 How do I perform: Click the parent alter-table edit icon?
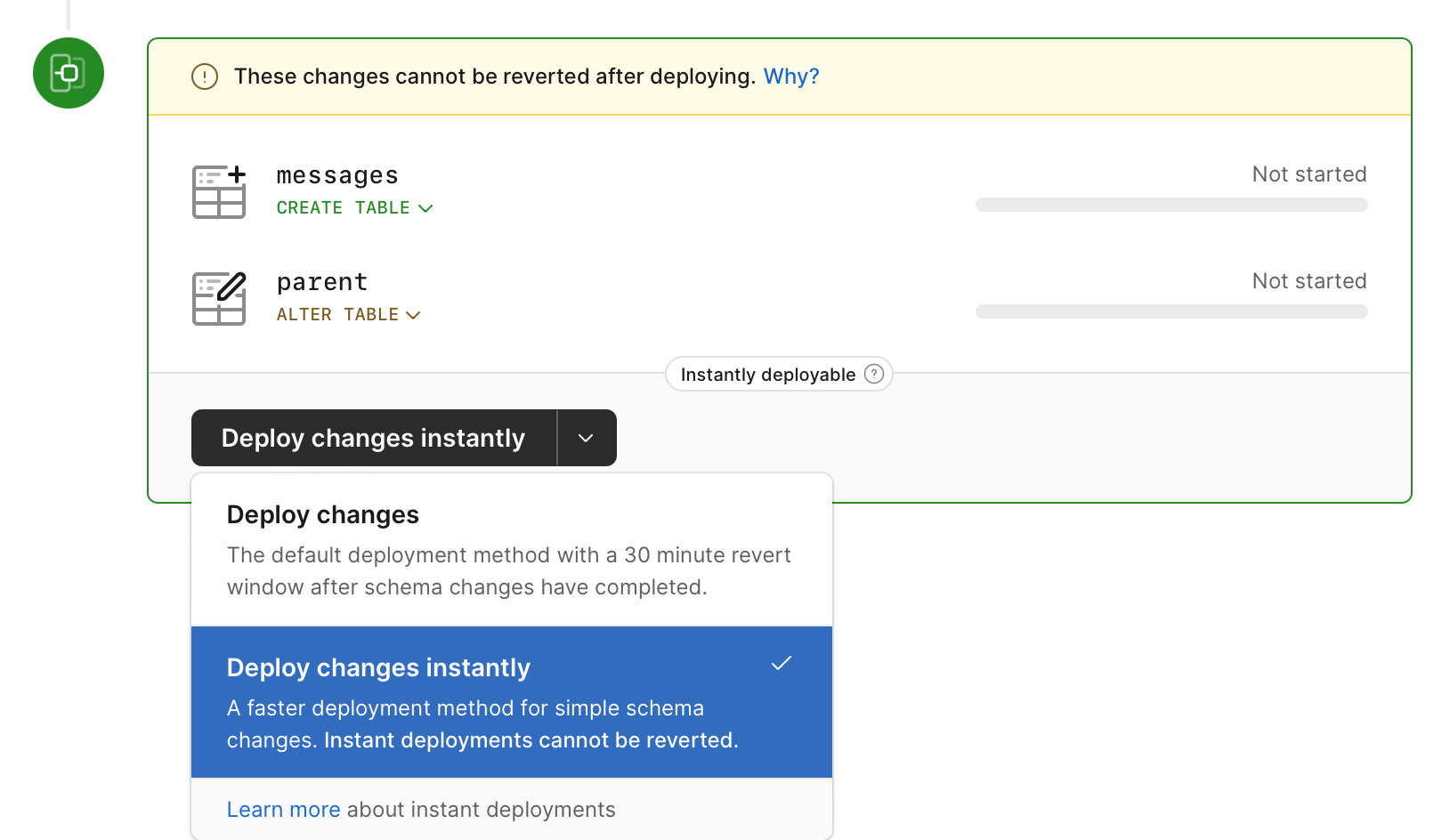tap(219, 298)
